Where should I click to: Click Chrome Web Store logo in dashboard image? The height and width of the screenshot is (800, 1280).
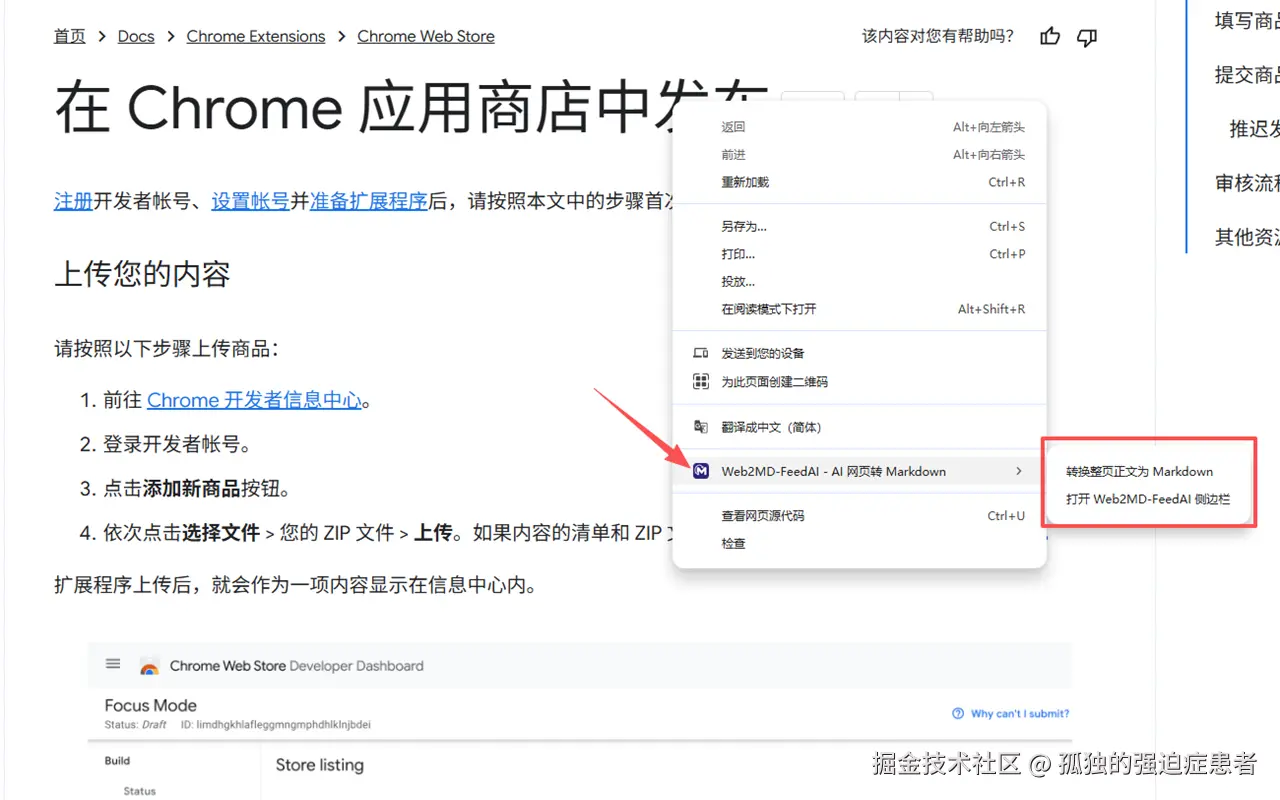point(149,667)
